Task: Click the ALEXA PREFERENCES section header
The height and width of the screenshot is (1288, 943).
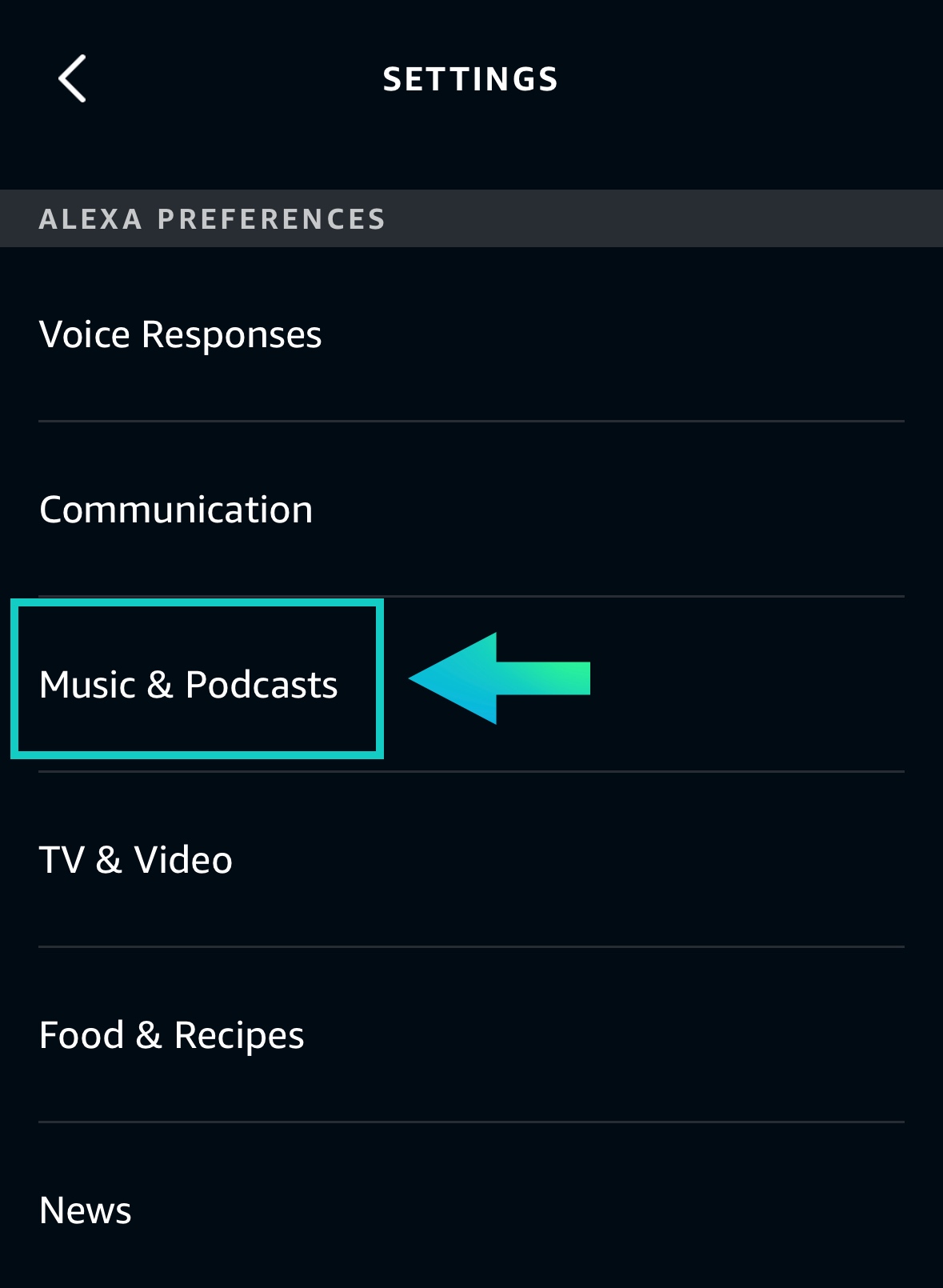Action: tap(212, 219)
